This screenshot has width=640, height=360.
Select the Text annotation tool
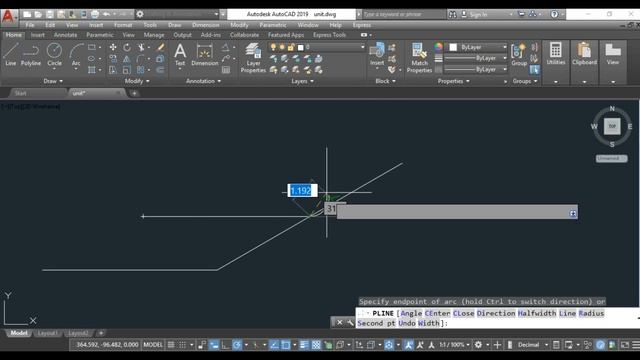pyautogui.click(x=180, y=55)
